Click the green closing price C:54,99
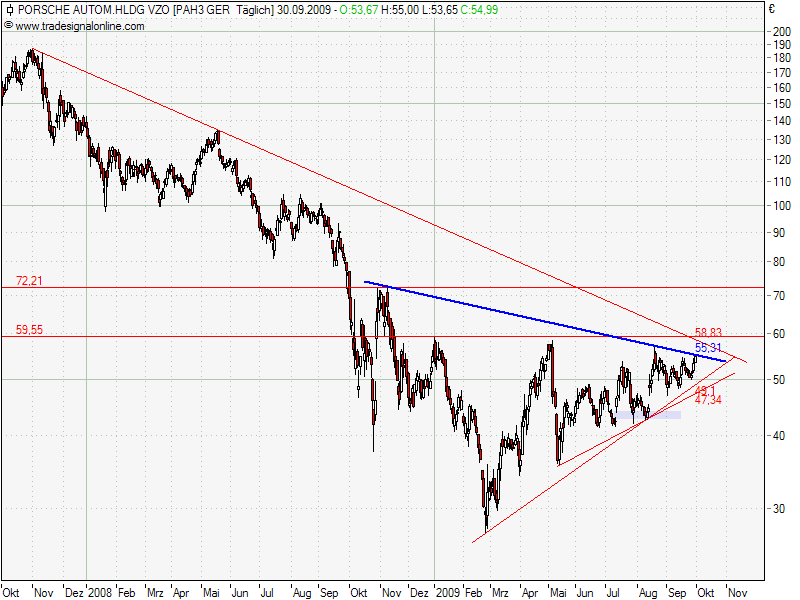 [477, 10]
